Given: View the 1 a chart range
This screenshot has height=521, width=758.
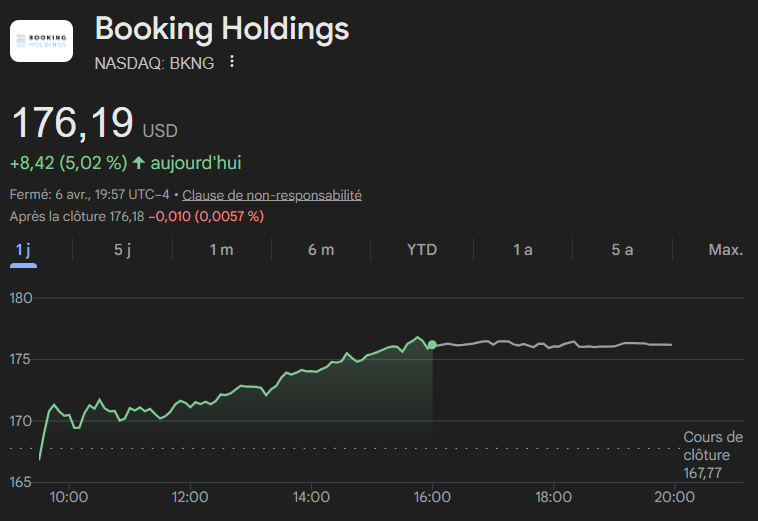Looking at the screenshot, I should 522,250.
